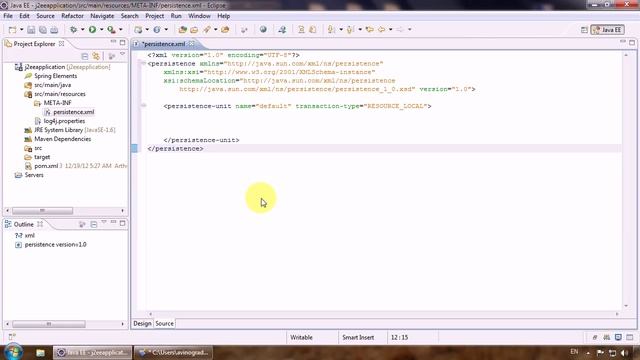Open the Refactor menu

point(72,16)
